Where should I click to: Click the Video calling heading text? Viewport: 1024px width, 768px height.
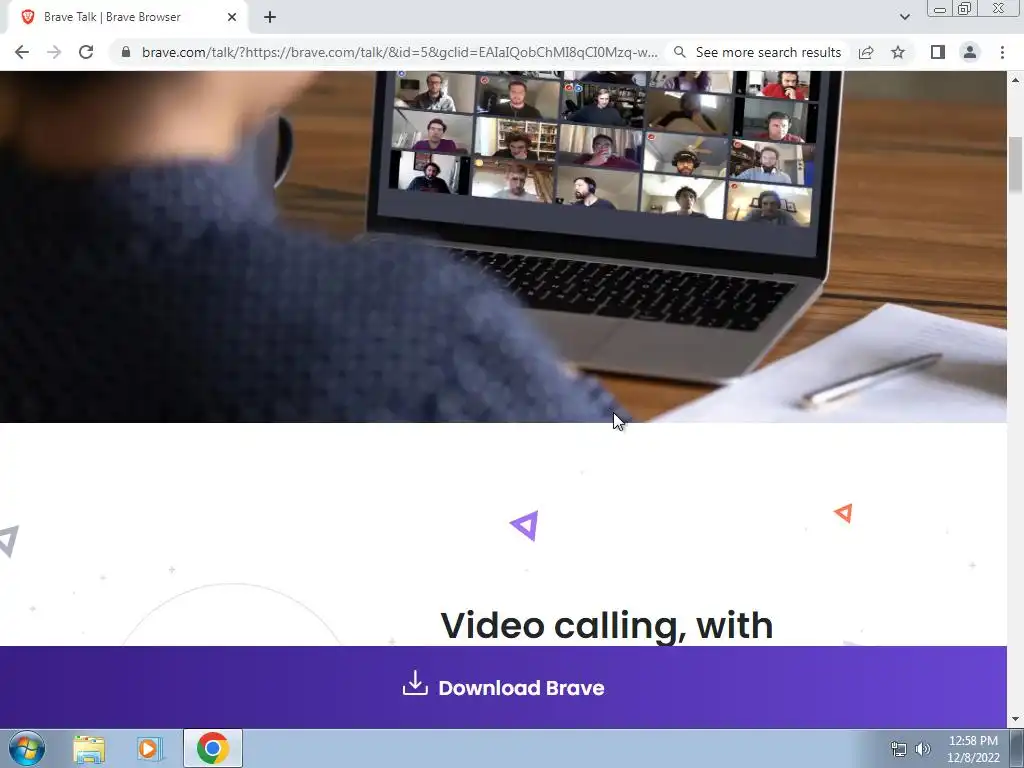[x=607, y=626]
